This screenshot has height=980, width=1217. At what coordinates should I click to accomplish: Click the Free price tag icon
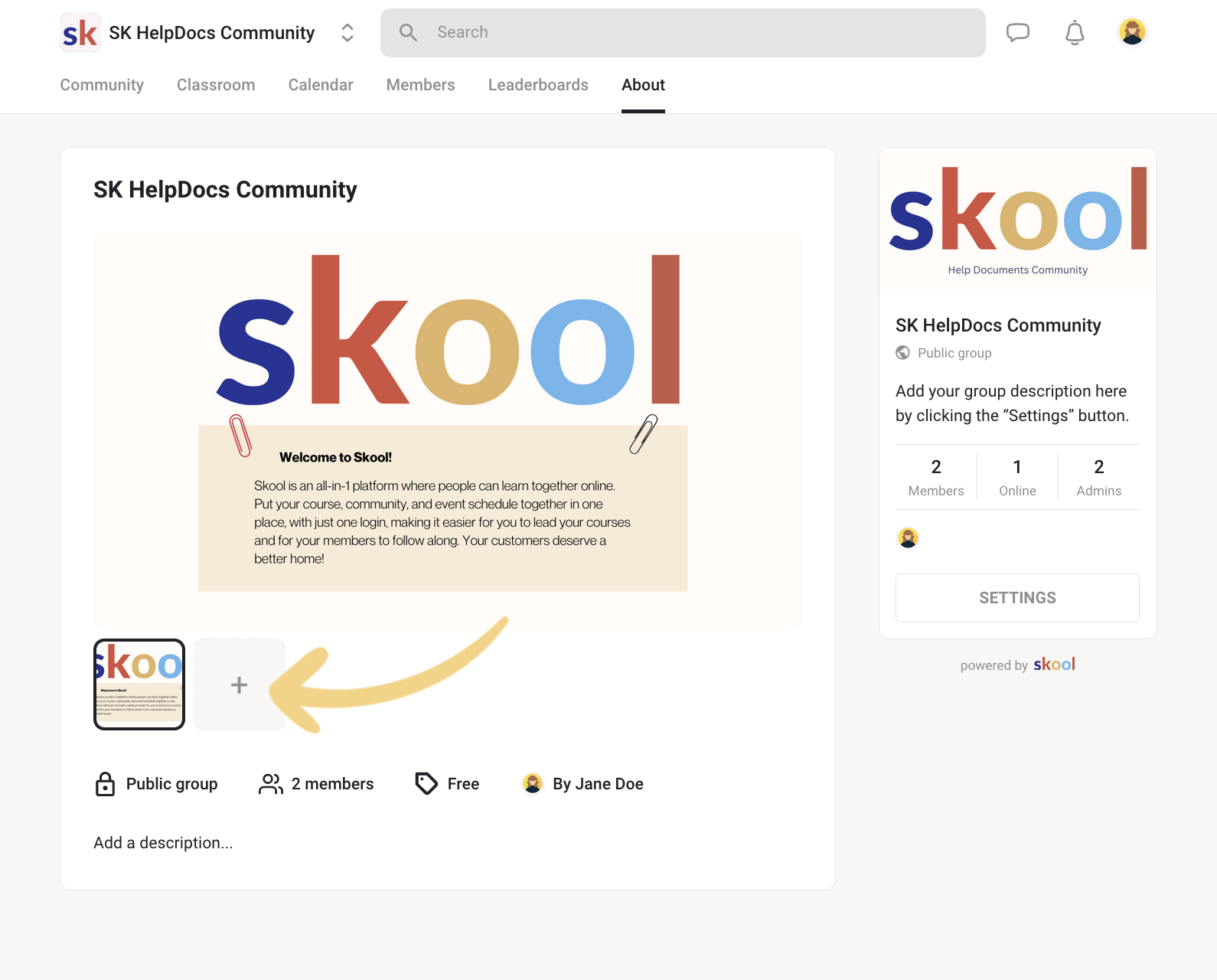coord(426,783)
